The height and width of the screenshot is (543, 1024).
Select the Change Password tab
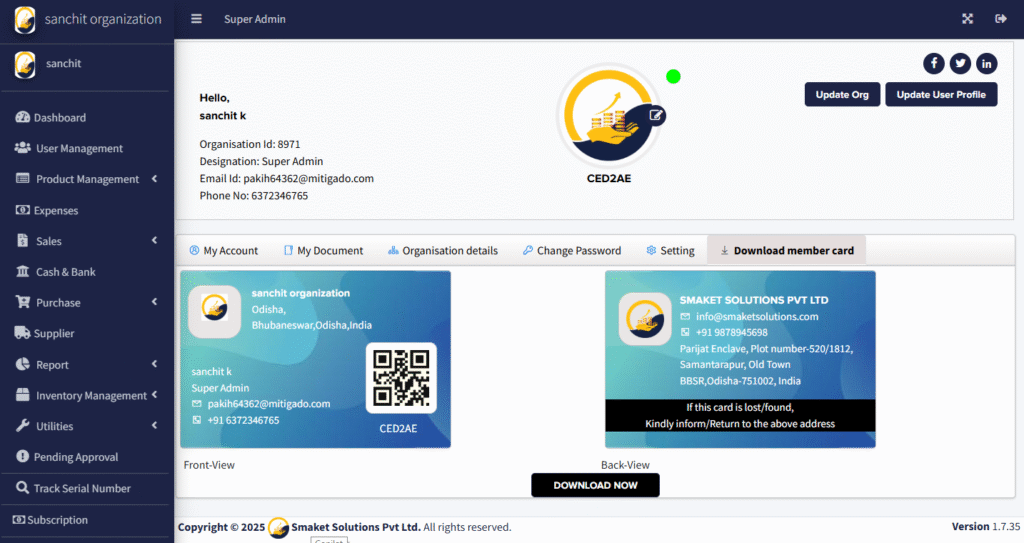click(571, 250)
